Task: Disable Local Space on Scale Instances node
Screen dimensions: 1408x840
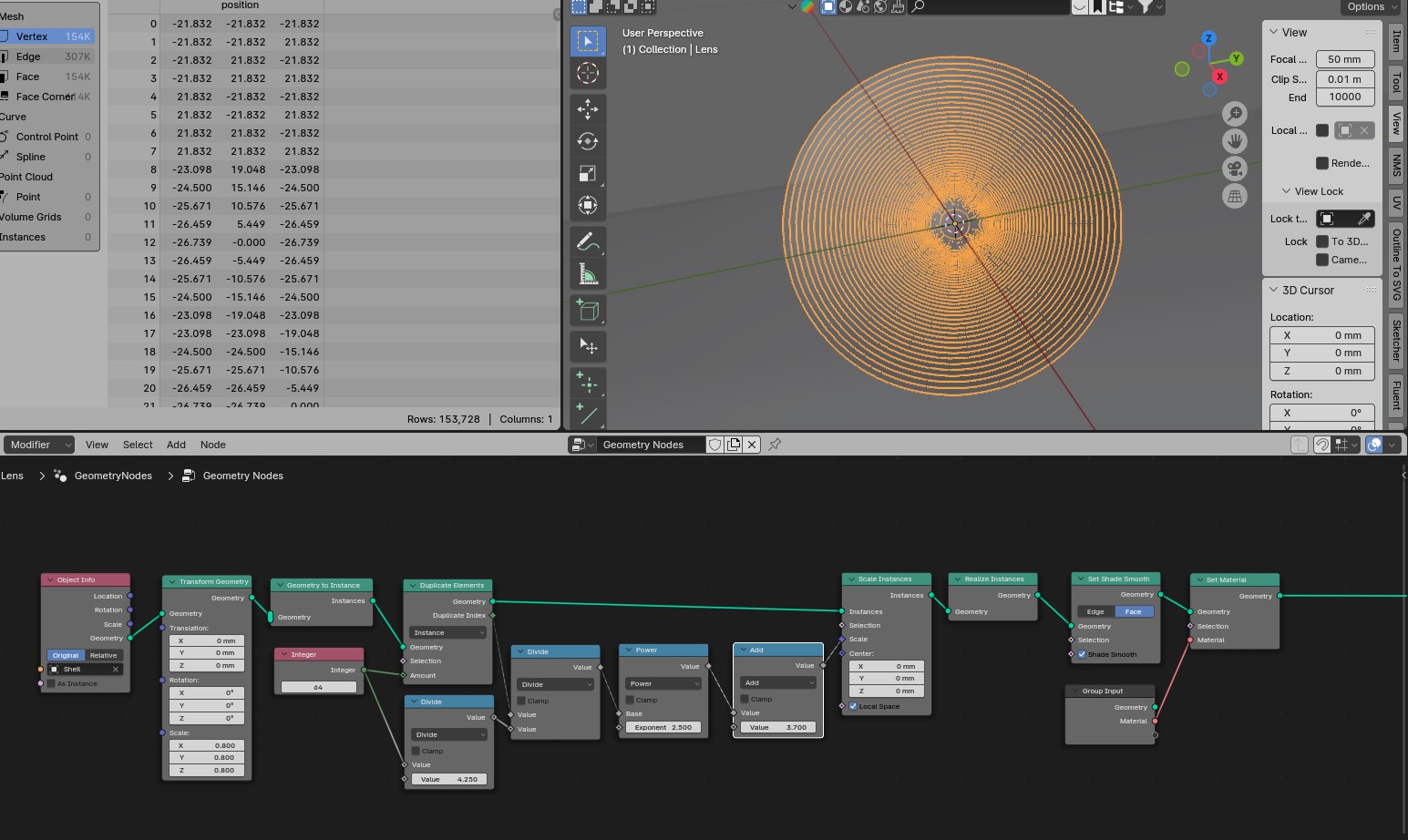Action: coord(853,706)
